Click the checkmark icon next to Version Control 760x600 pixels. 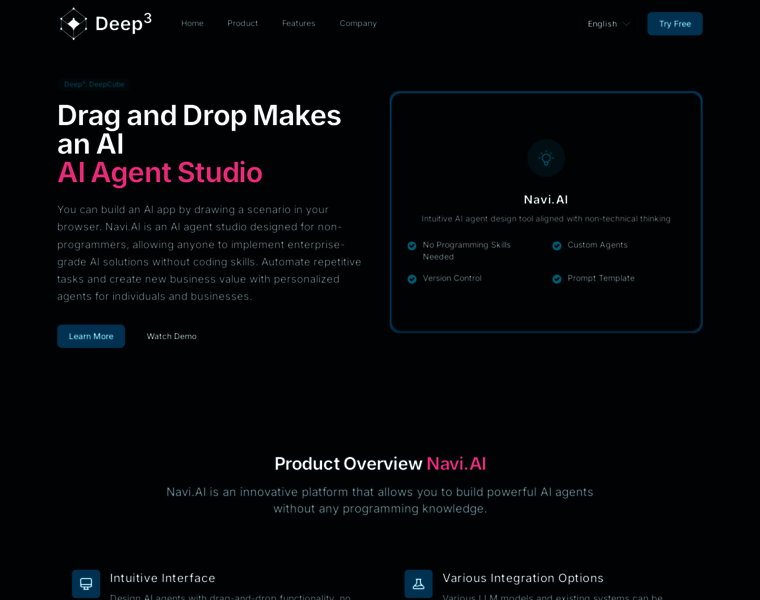pos(412,279)
